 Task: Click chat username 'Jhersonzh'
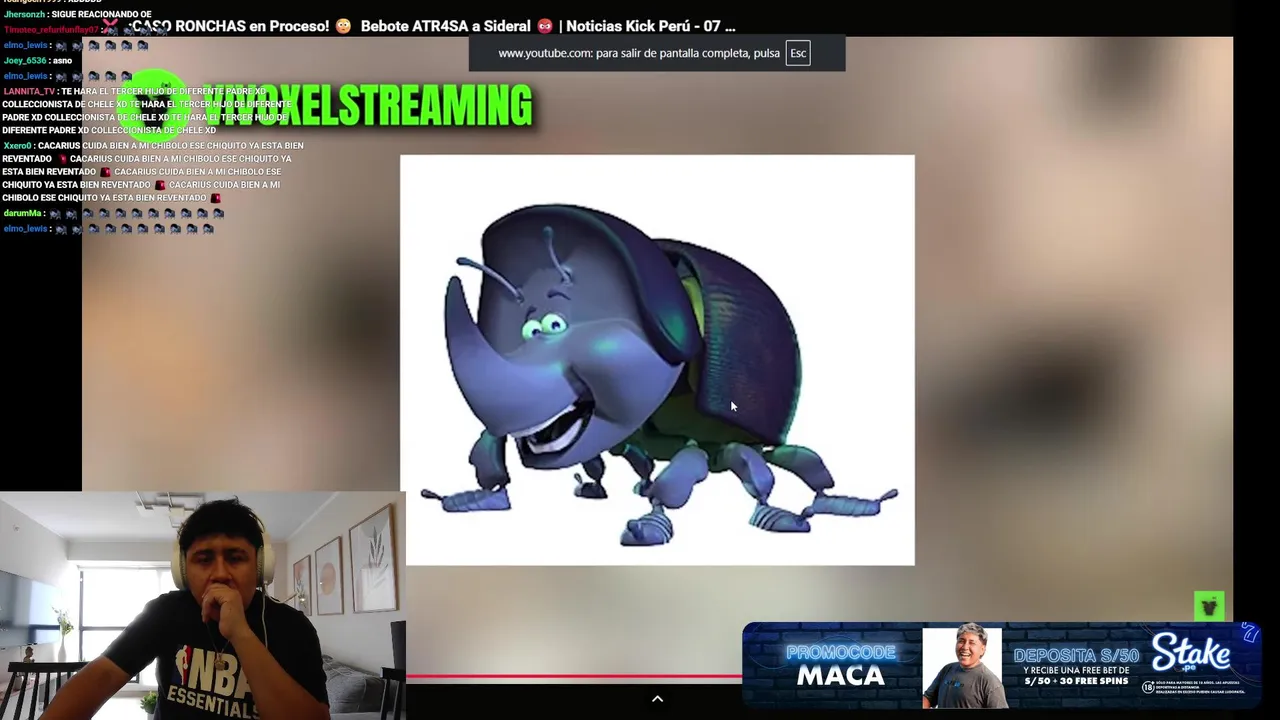pos(23,15)
